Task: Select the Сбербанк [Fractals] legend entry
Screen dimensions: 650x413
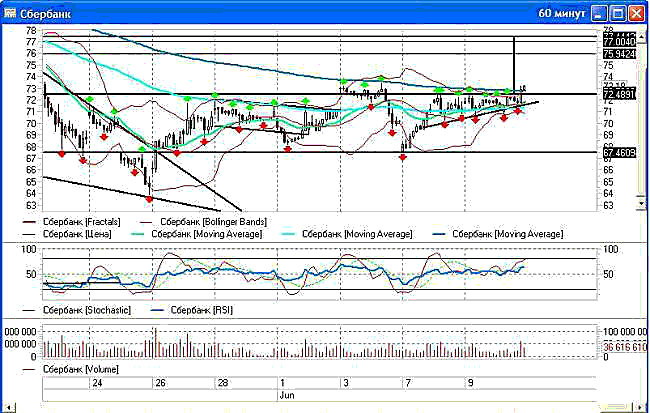Action: click(72, 222)
